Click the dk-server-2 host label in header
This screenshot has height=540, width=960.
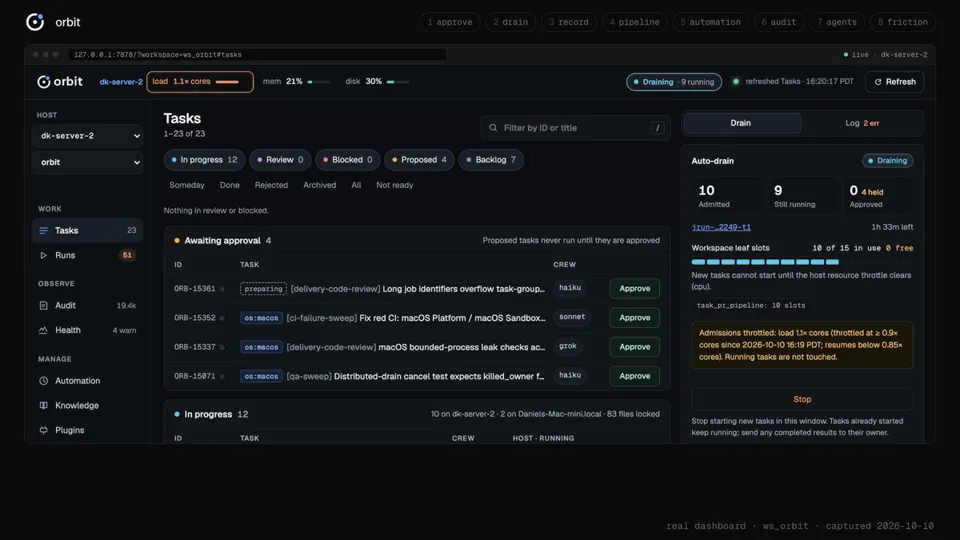click(x=121, y=82)
